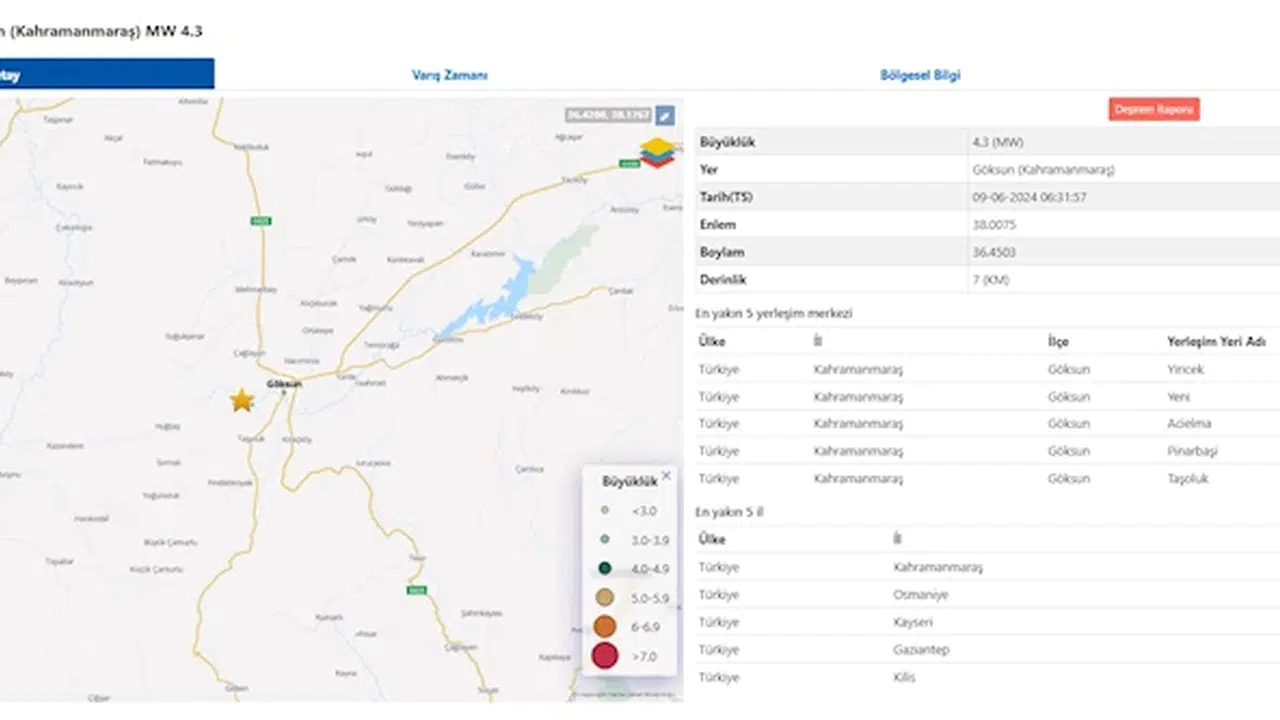Select the Yirıcek settlement row
This screenshot has width=1280, height=720.
(987, 369)
